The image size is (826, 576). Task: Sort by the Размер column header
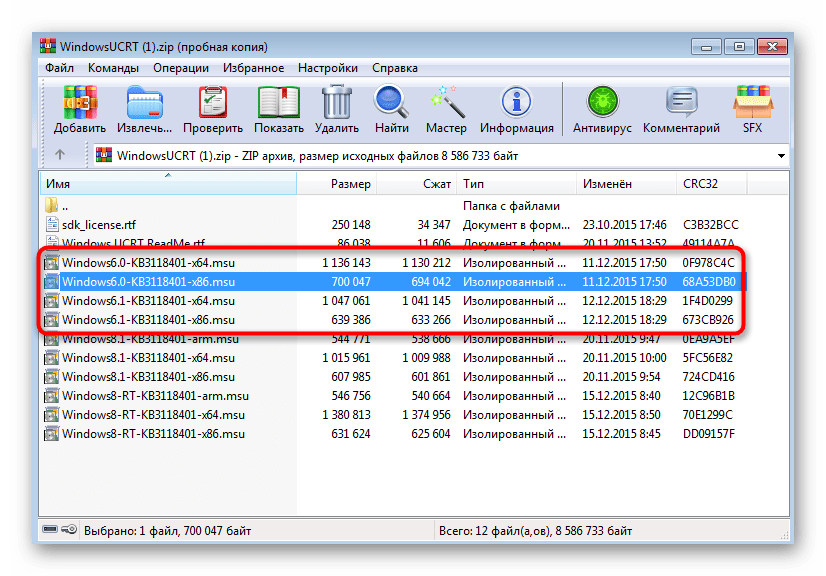(336, 183)
